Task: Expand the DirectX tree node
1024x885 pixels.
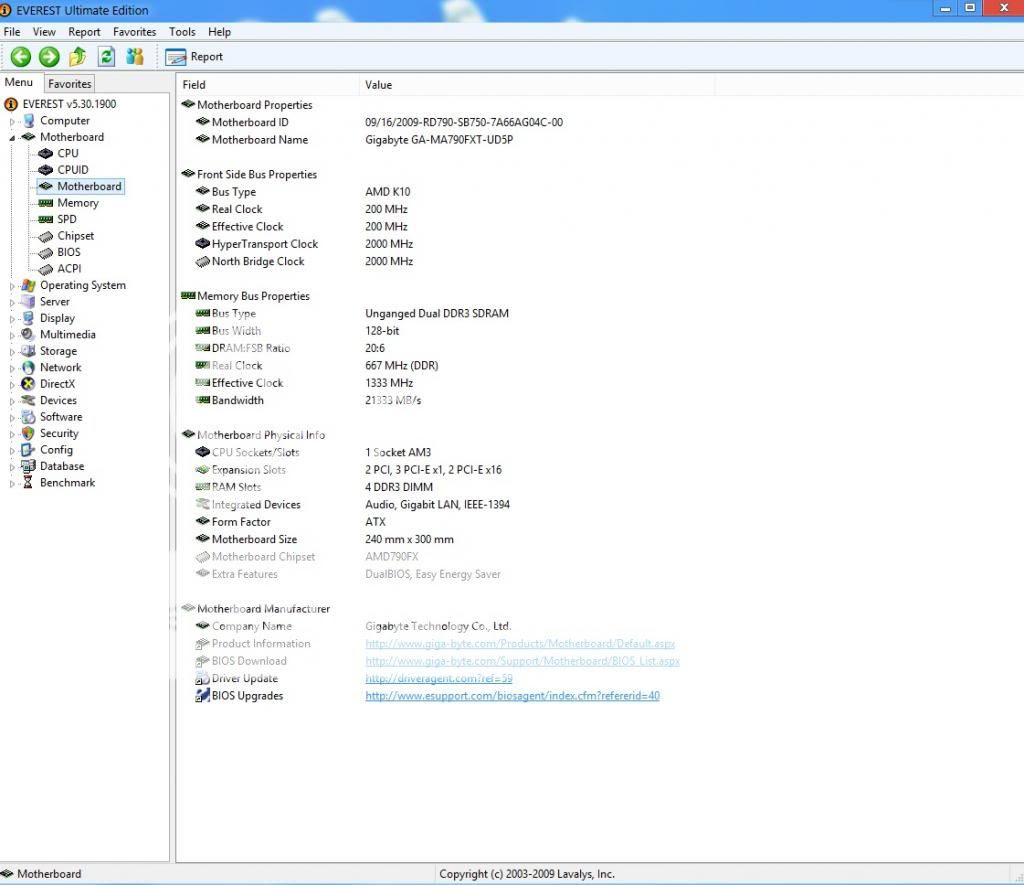Action: coord(12,385)
